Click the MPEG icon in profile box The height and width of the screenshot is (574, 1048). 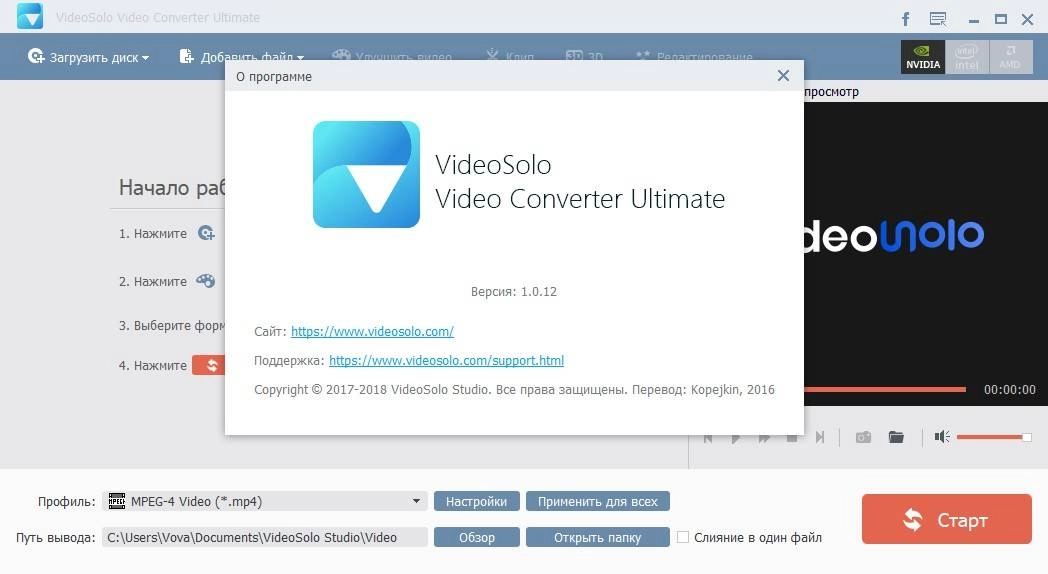click(x=117, y=501)
